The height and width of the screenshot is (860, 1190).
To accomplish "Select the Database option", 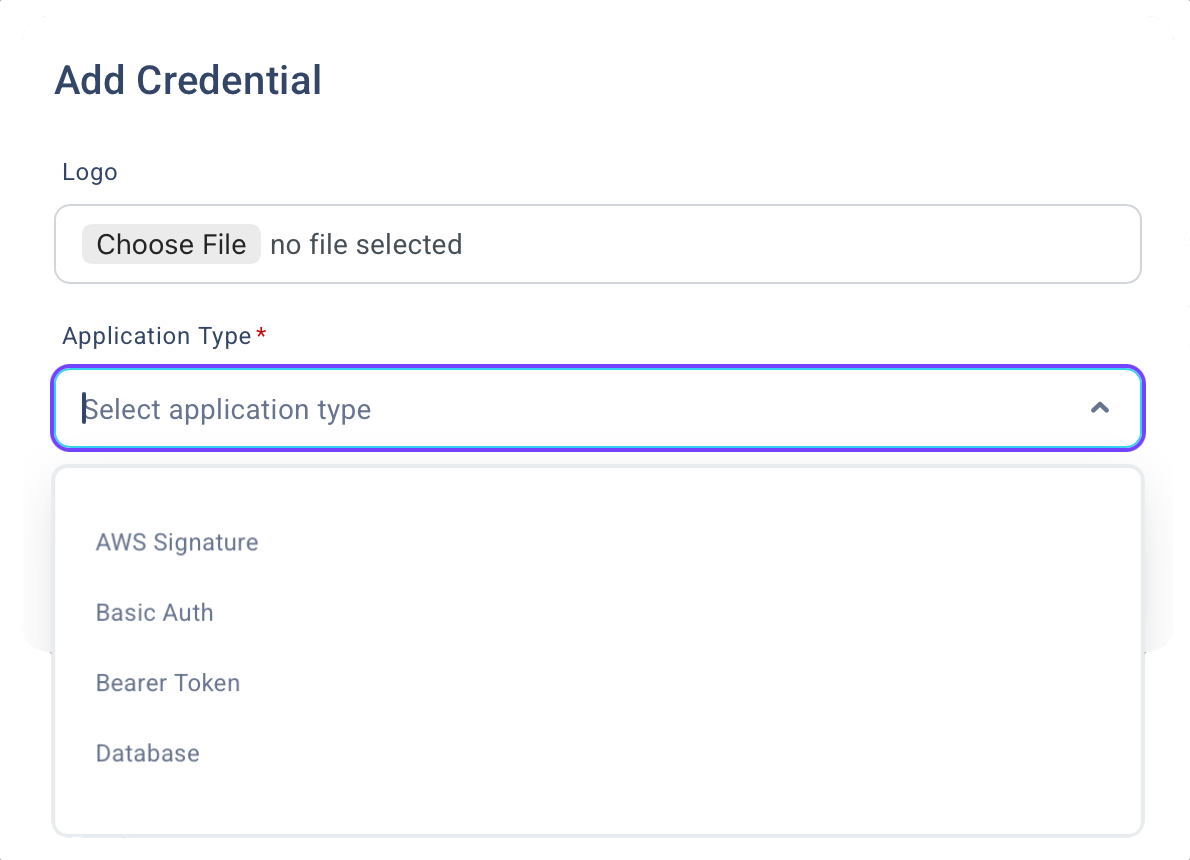I will [x=148, y=753].
